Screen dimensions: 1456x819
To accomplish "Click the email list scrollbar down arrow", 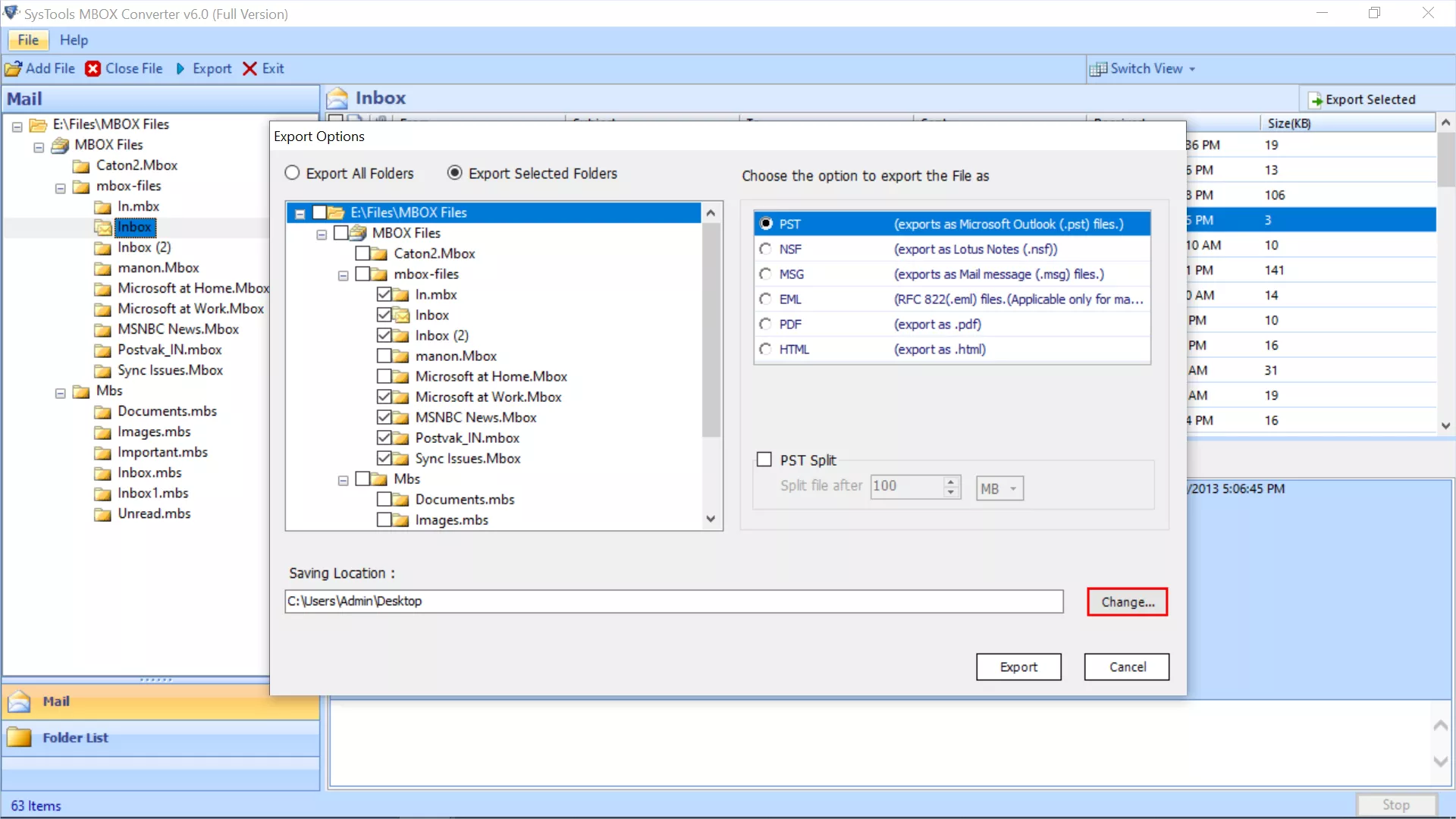I will point(1445,425).
